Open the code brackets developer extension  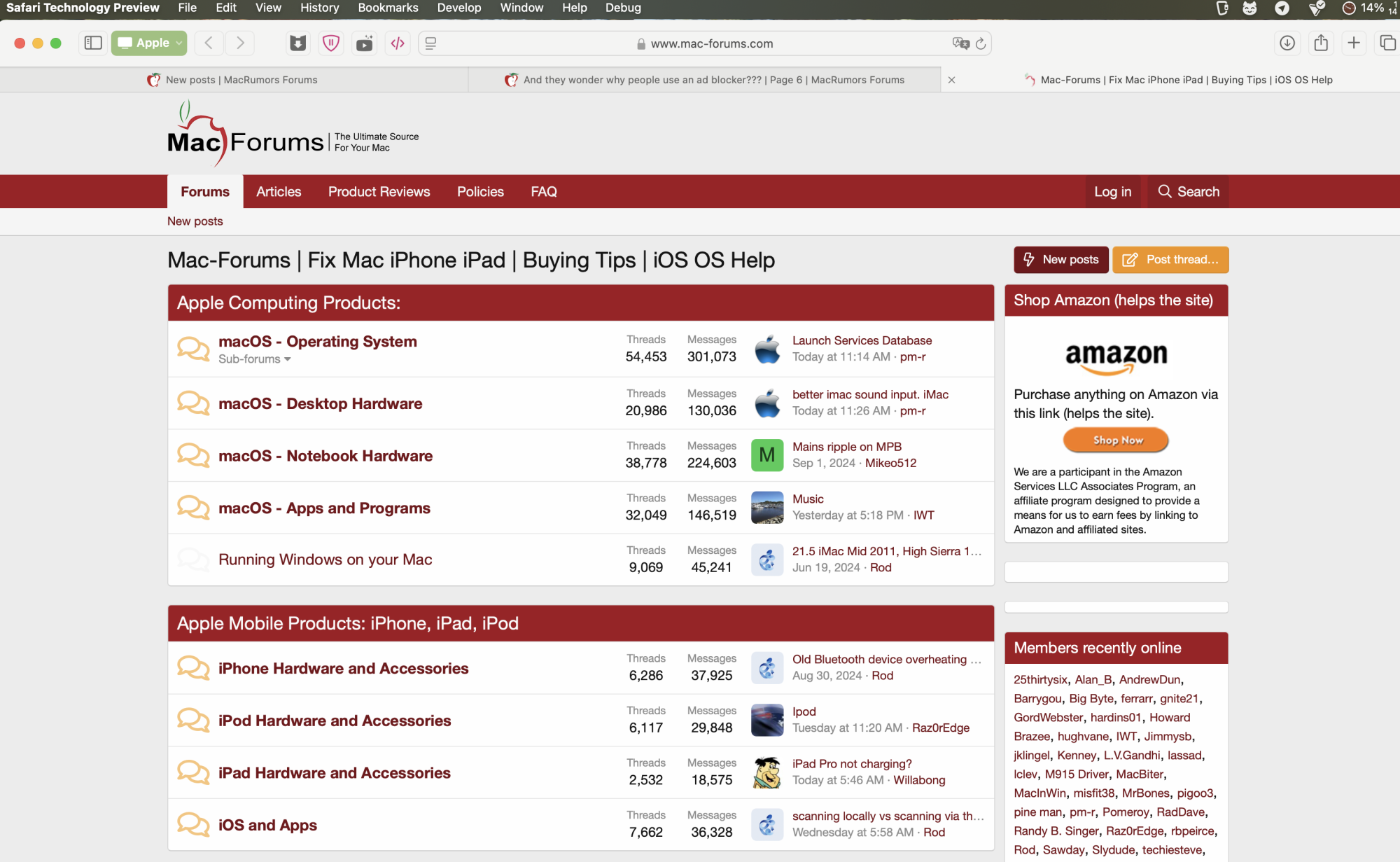click(398, 43)
